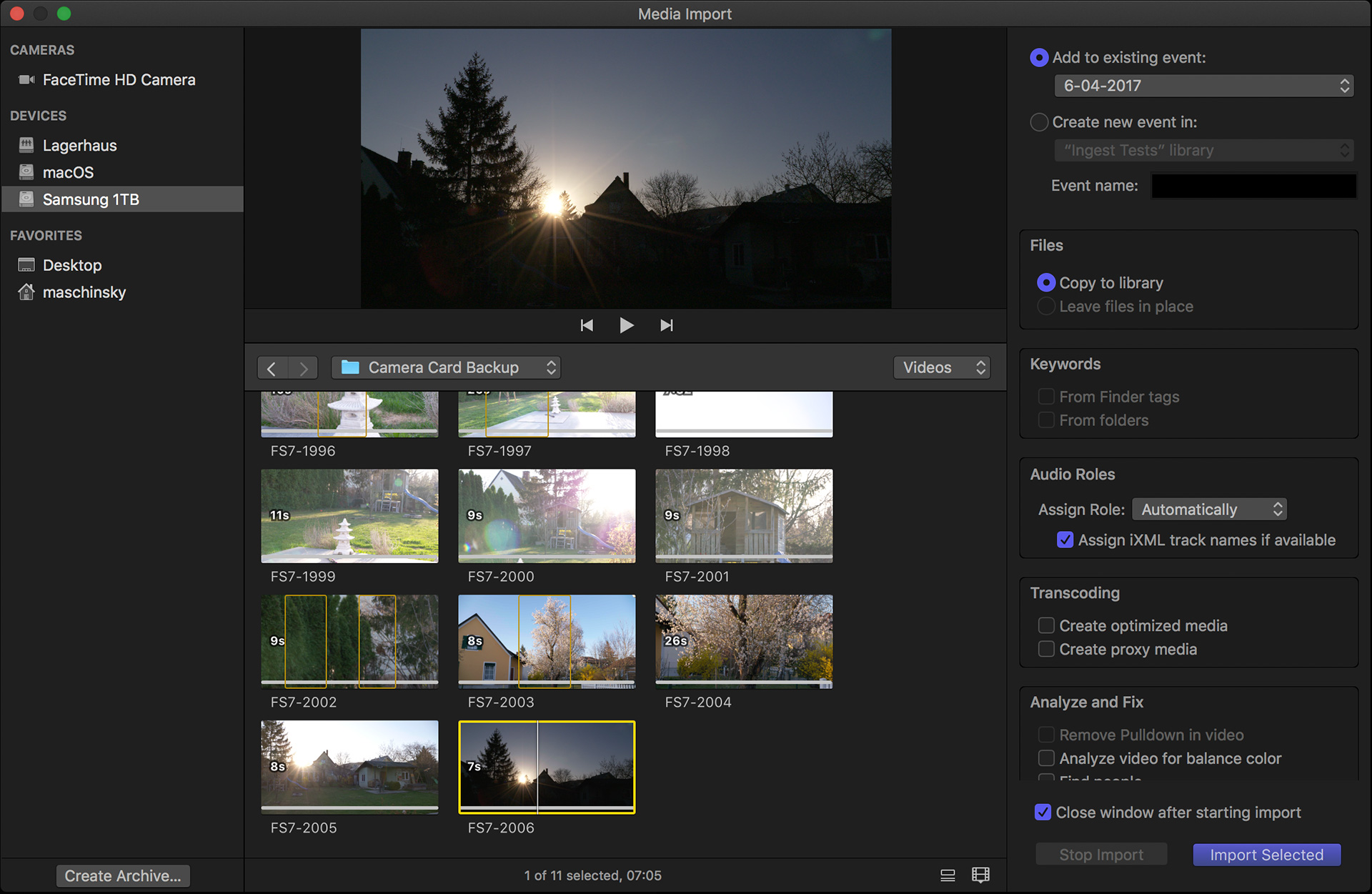Switch to list view at bottom right
1372x894 pixels.
(x=948, y=875)
